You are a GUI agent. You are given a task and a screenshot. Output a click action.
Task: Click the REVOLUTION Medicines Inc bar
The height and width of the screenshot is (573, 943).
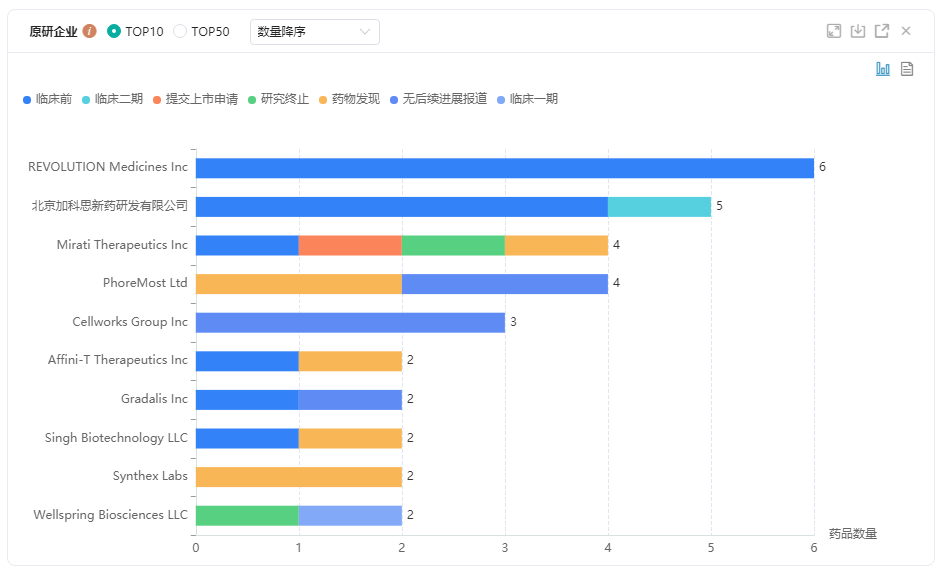pos(504,168)
